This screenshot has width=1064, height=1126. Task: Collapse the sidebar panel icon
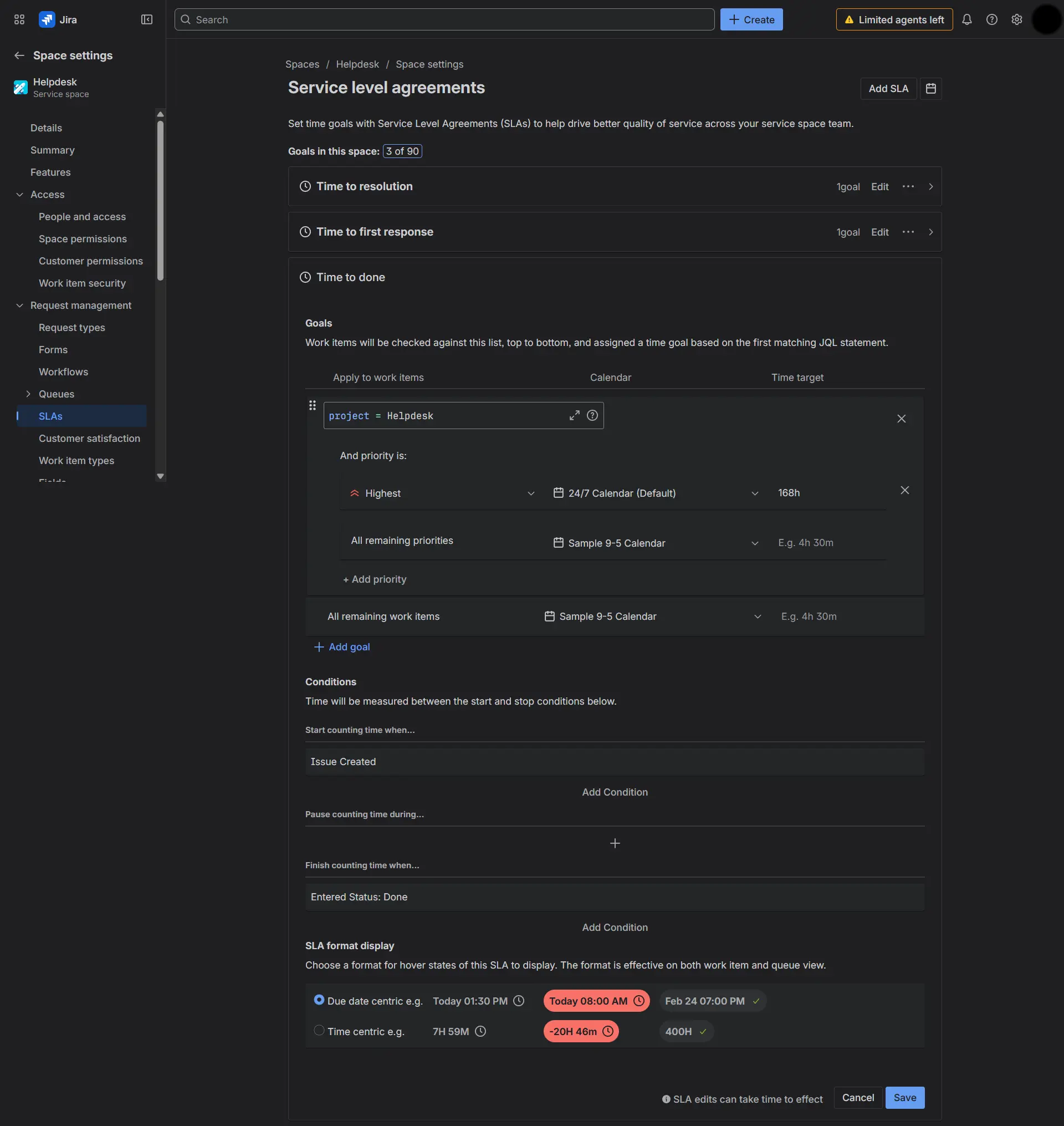point(147,19)
